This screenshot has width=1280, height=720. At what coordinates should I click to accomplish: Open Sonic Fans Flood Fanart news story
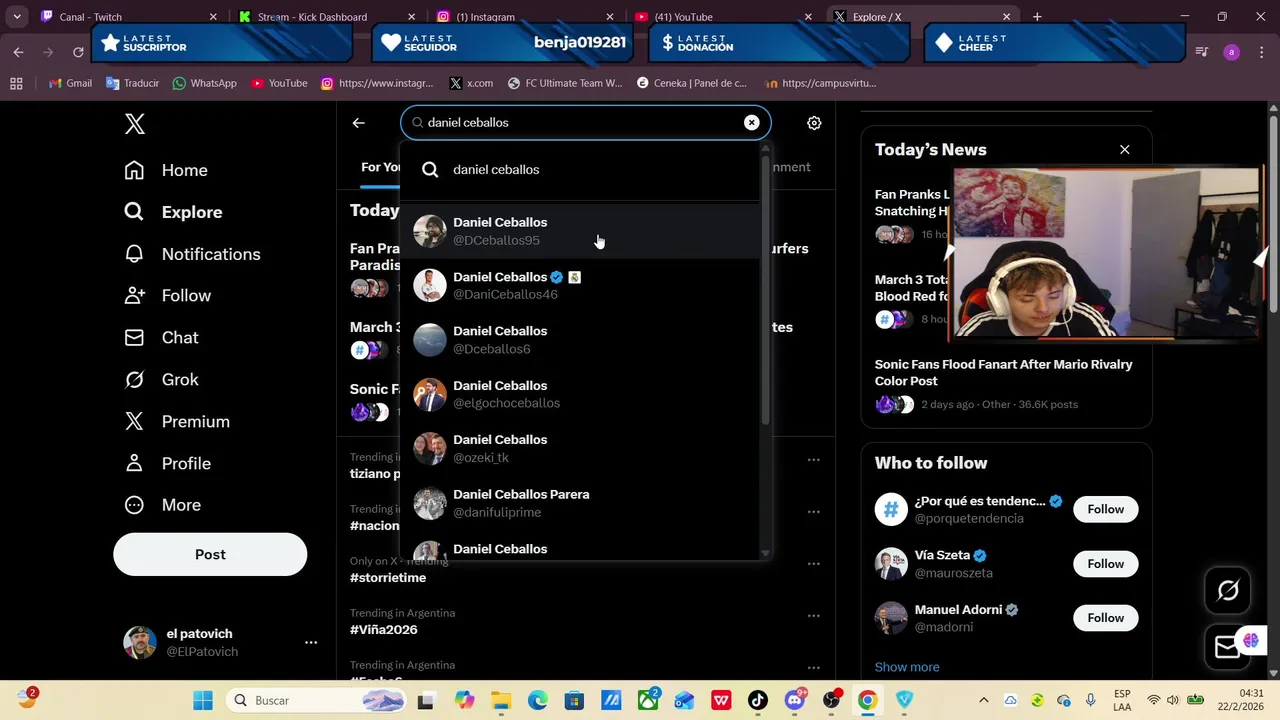pyautogui.click(x=1006, y=384)
